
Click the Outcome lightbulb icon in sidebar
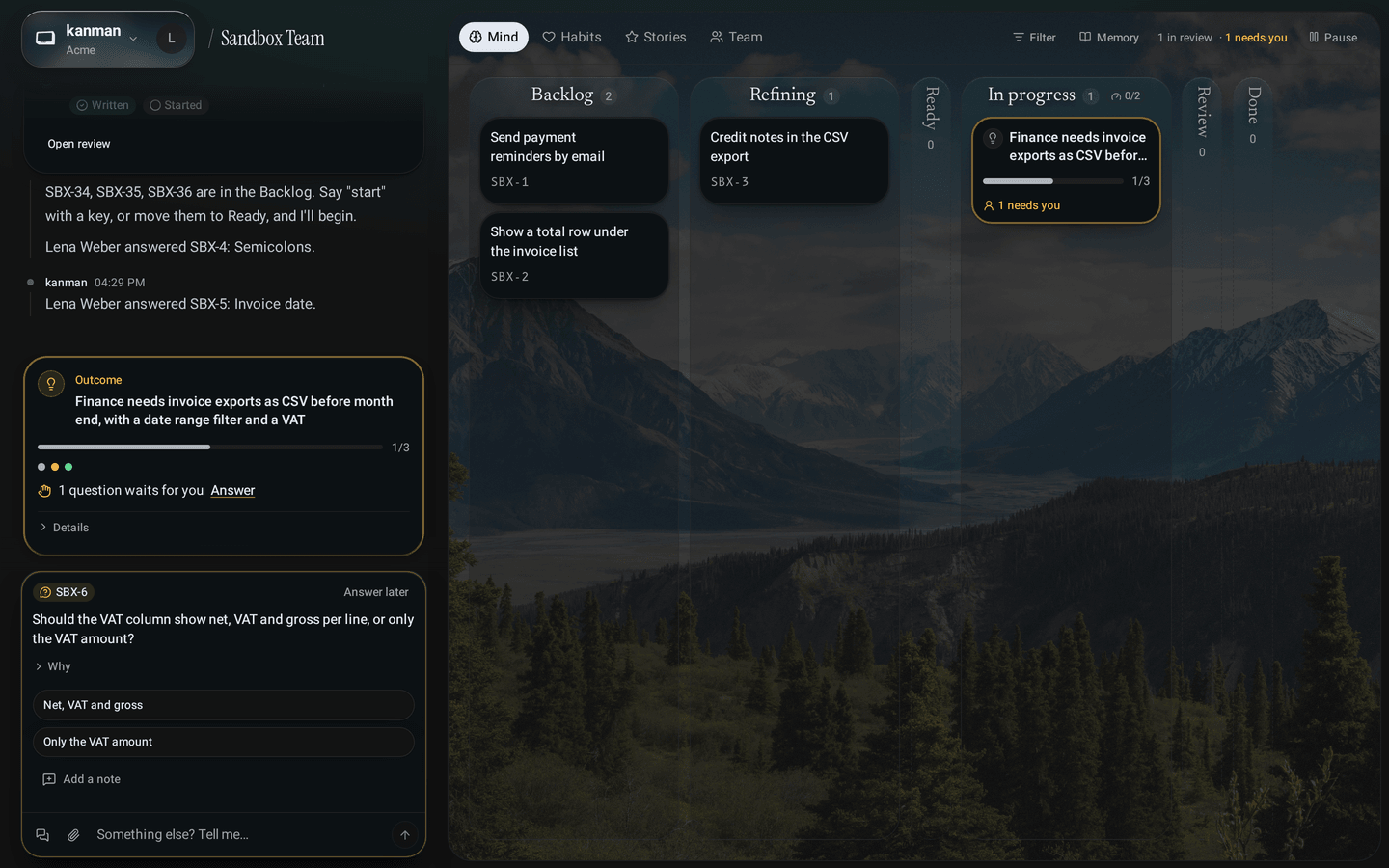pos(51,384)
